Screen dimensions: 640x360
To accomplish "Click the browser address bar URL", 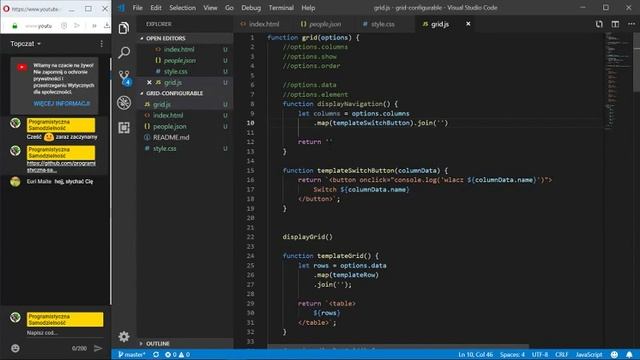I will (39, 26).
